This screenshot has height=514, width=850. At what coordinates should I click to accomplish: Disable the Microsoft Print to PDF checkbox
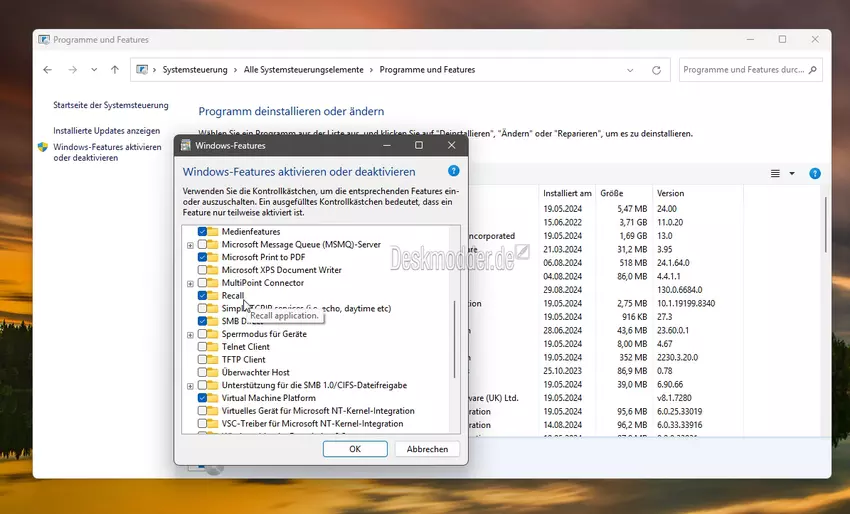coord(202,257)
